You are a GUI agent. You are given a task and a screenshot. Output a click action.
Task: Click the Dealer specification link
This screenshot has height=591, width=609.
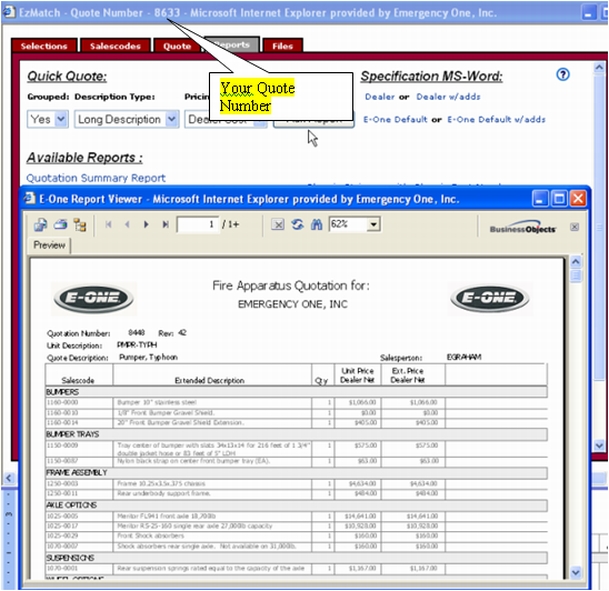tap(379, 97)
